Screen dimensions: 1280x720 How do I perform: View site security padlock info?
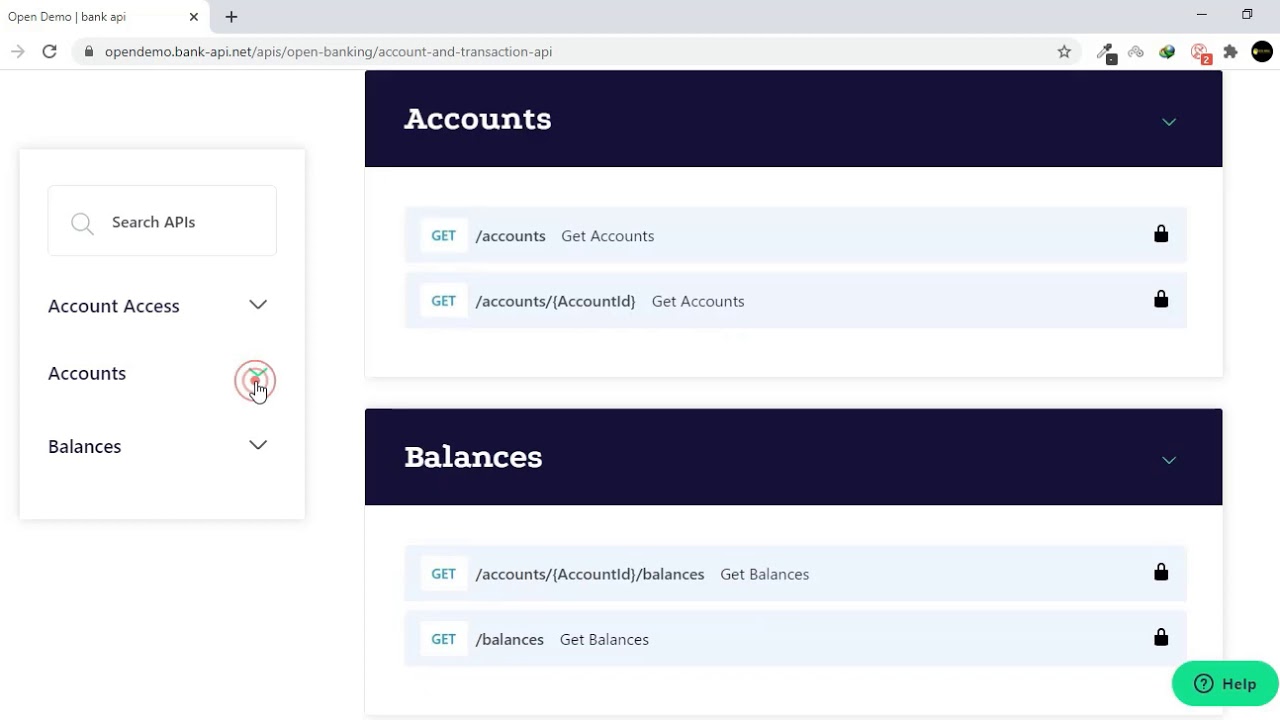pyautogui.click(x=90, y=52)
